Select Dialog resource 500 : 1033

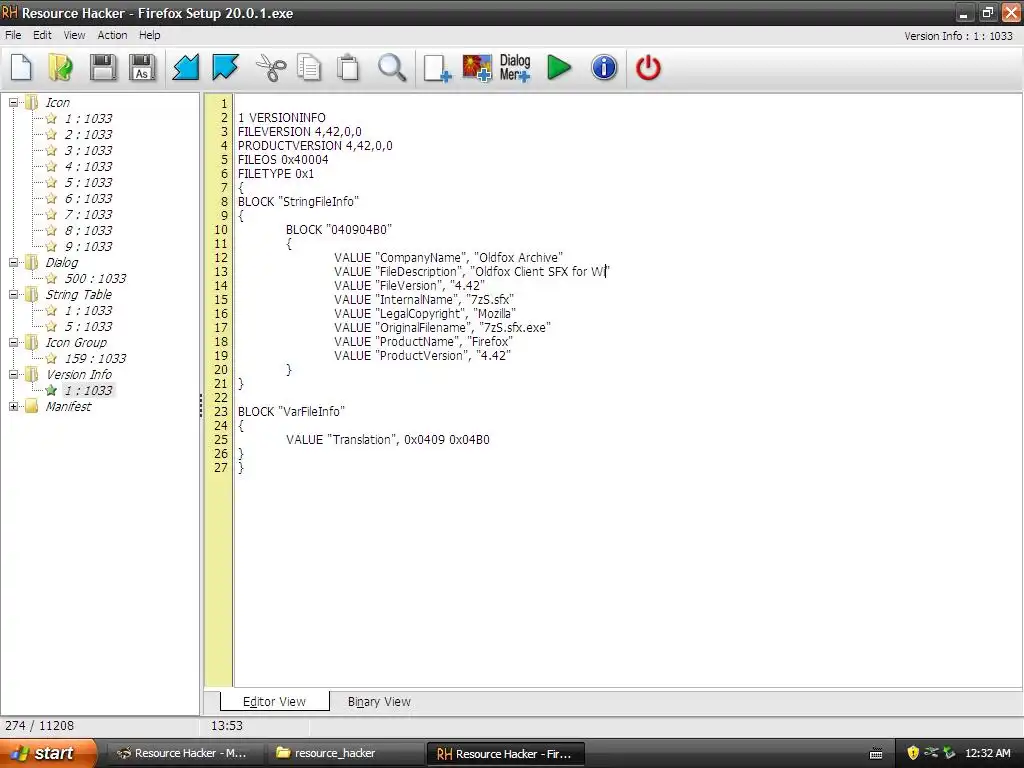coord(95,278)
